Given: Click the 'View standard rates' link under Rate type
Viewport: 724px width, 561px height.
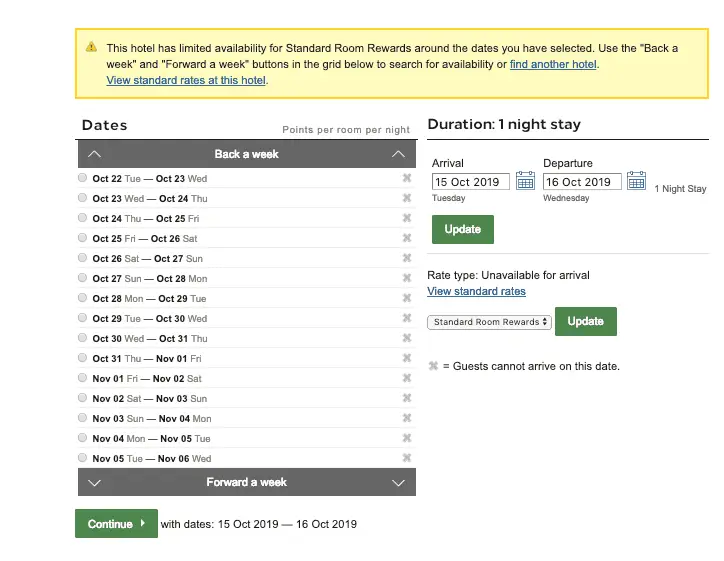Looking at the screenshot, I should coord(476,291).
